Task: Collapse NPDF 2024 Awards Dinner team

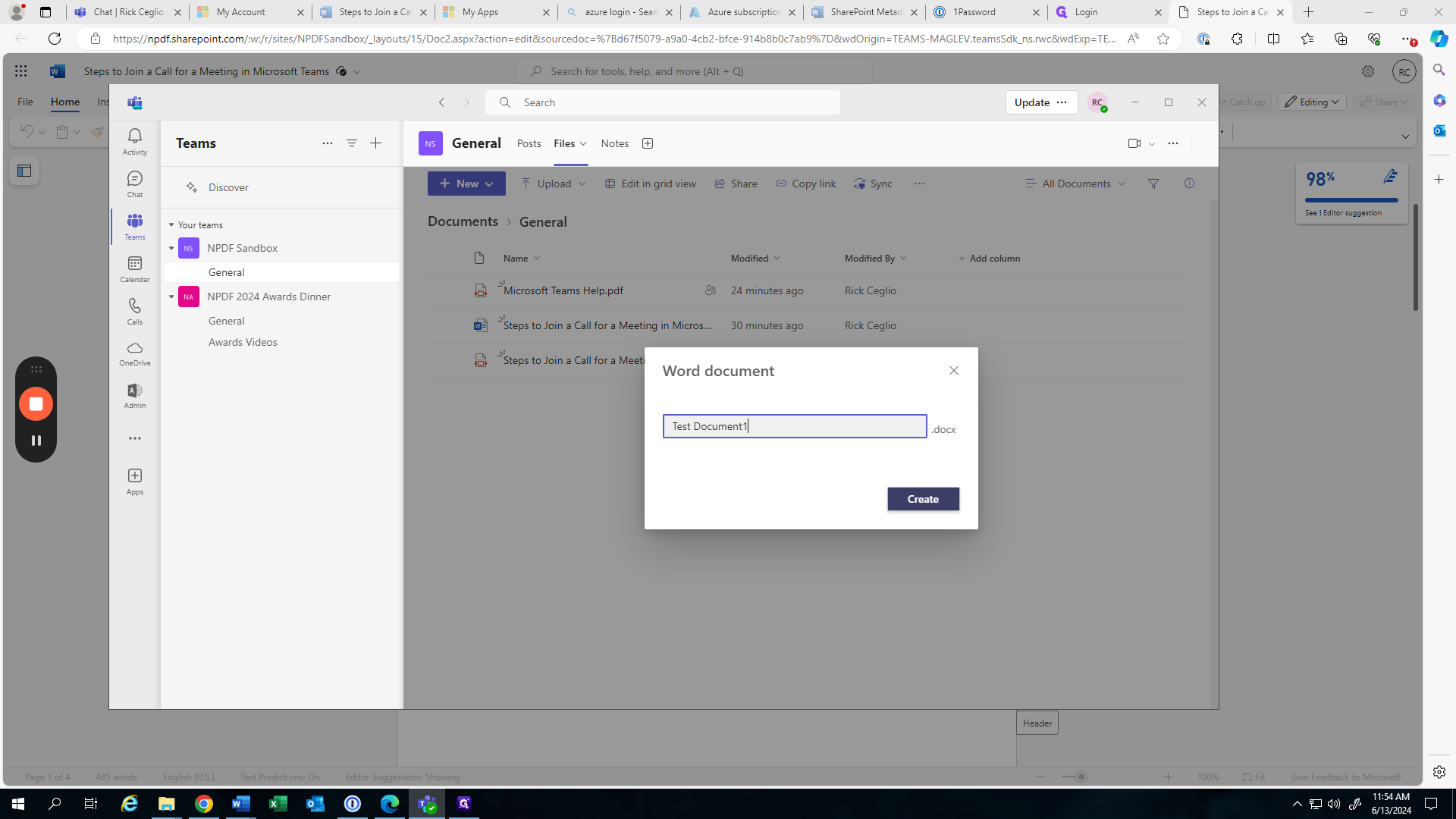Action: (171, 297)
